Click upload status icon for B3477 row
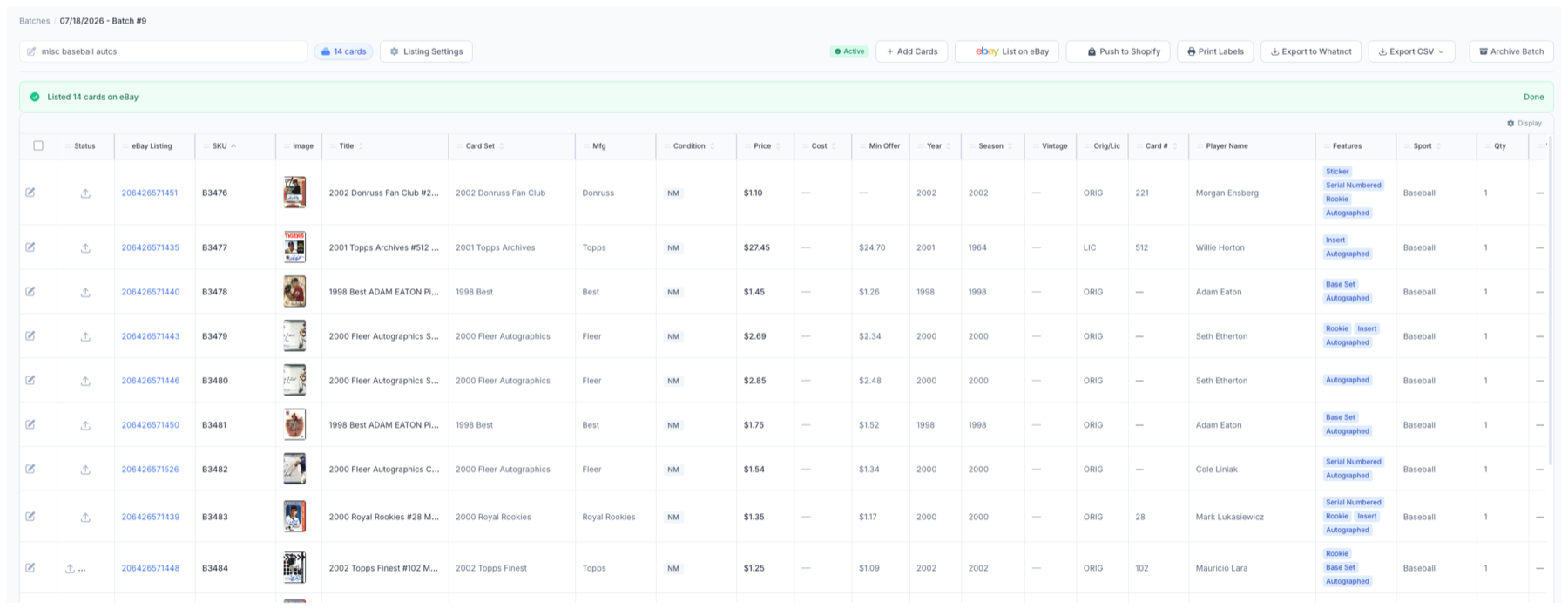Viewport: 1568px width, 609px height. pos(85,248)
